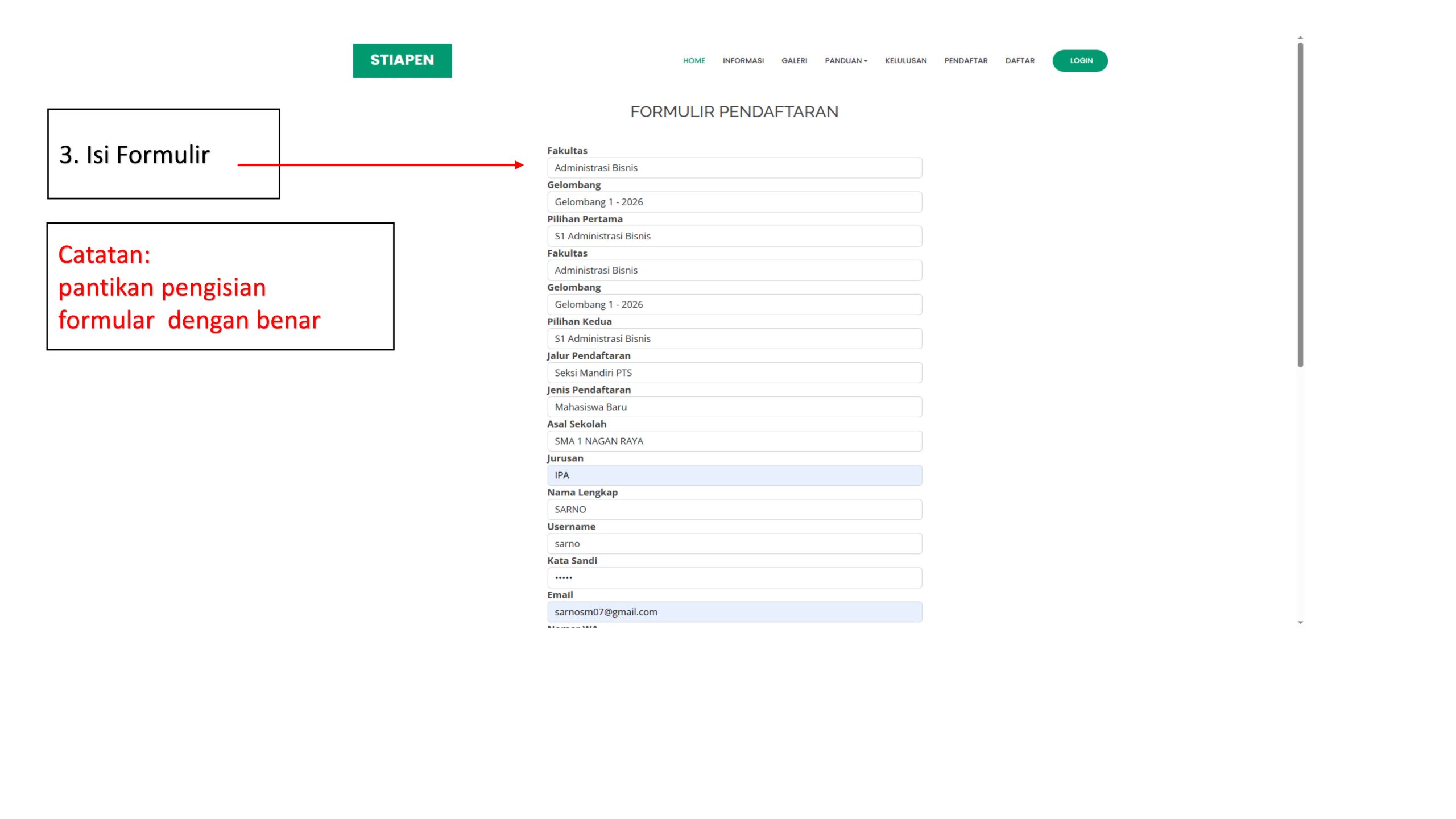
Task: Expand Jalur Pendaftaran dropdown
Action: pos(734,373)
